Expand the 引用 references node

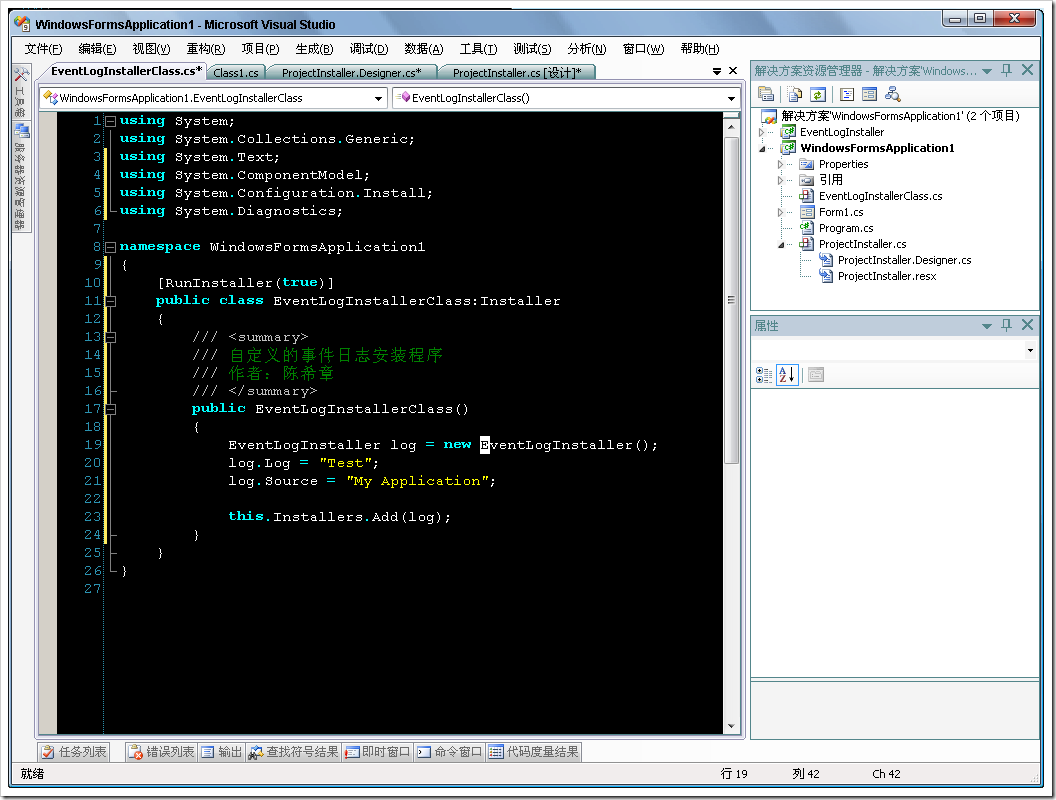(781, 180)
